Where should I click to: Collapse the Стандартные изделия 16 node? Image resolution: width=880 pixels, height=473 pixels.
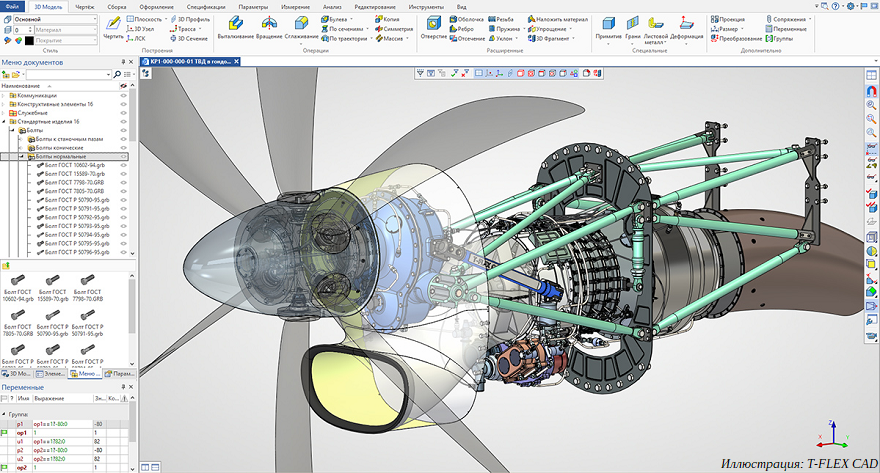click(x=3, y=121)
